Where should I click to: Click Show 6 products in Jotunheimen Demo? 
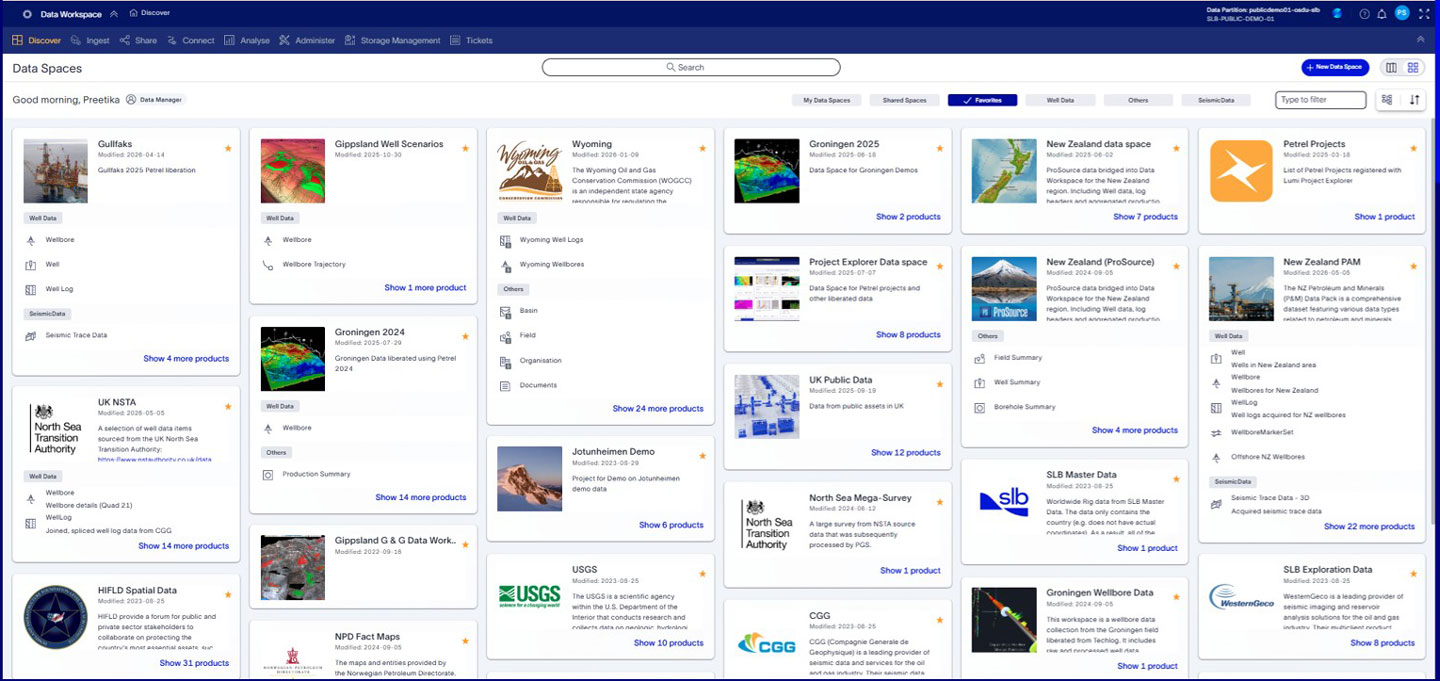(671, 525)
